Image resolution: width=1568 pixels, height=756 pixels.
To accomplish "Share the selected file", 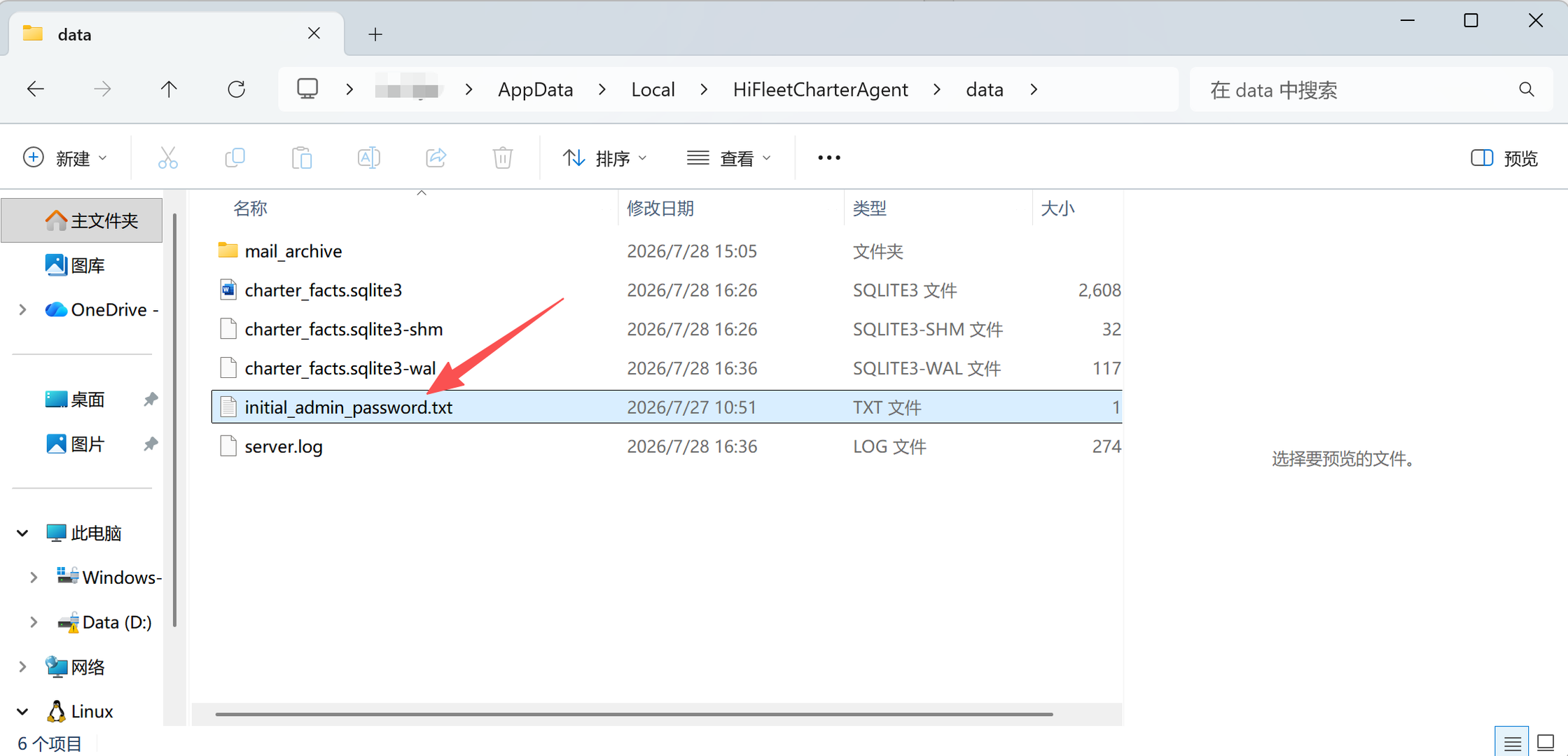I will 436,157.
